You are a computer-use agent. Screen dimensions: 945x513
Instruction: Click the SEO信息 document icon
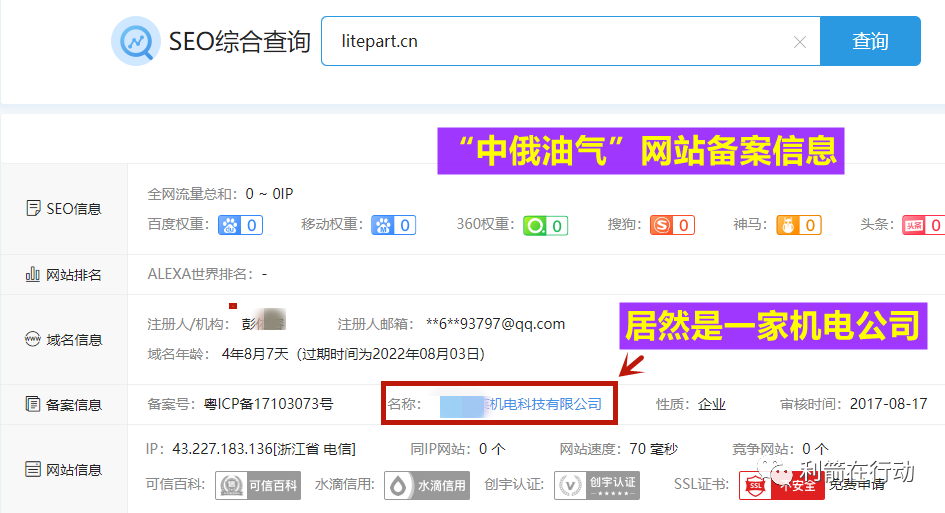33,209
